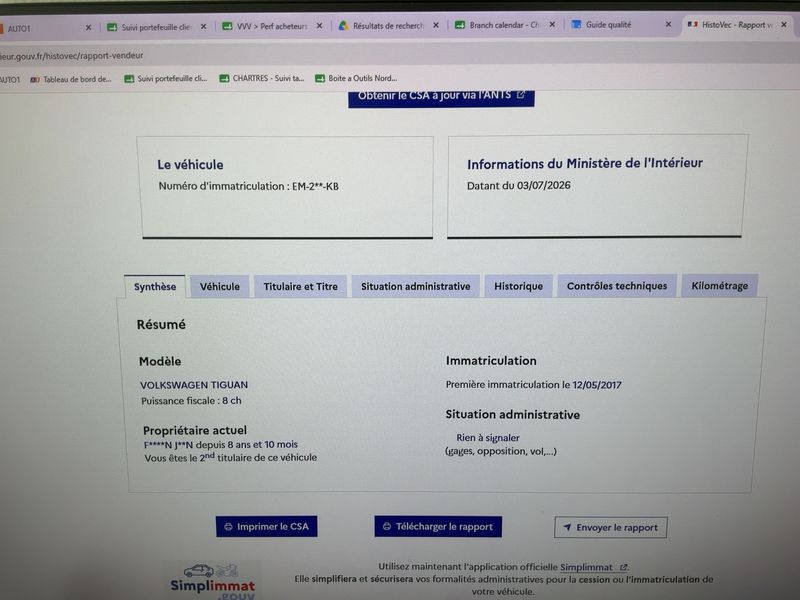Open CHARTRES - Suivi bookmark
Viewport: 800px width, 600px height.
click(262, 78)
